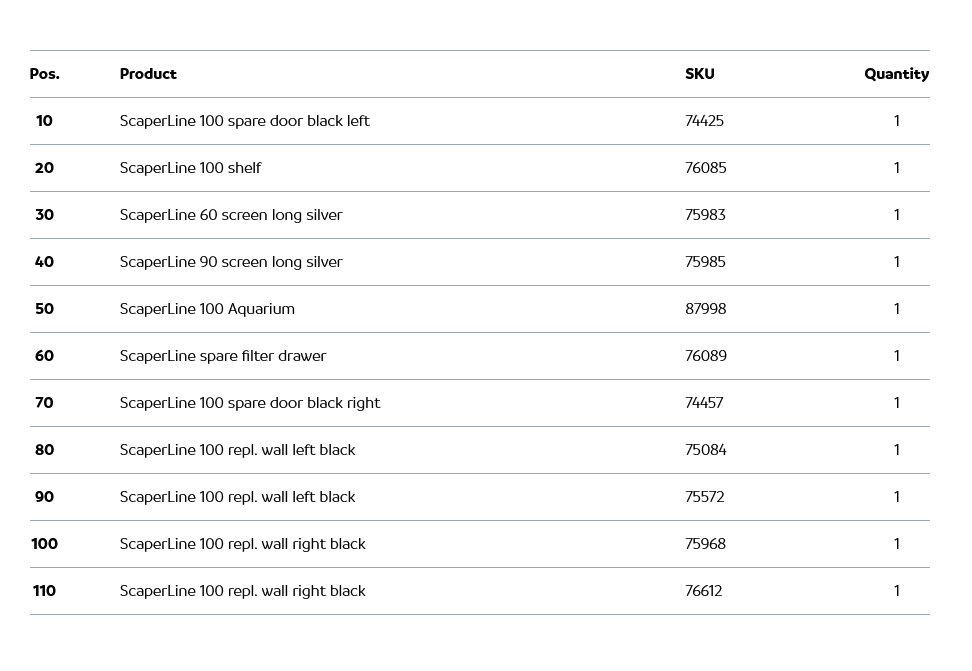
Task: Click SKU number 75084
Action: (706, 450)
